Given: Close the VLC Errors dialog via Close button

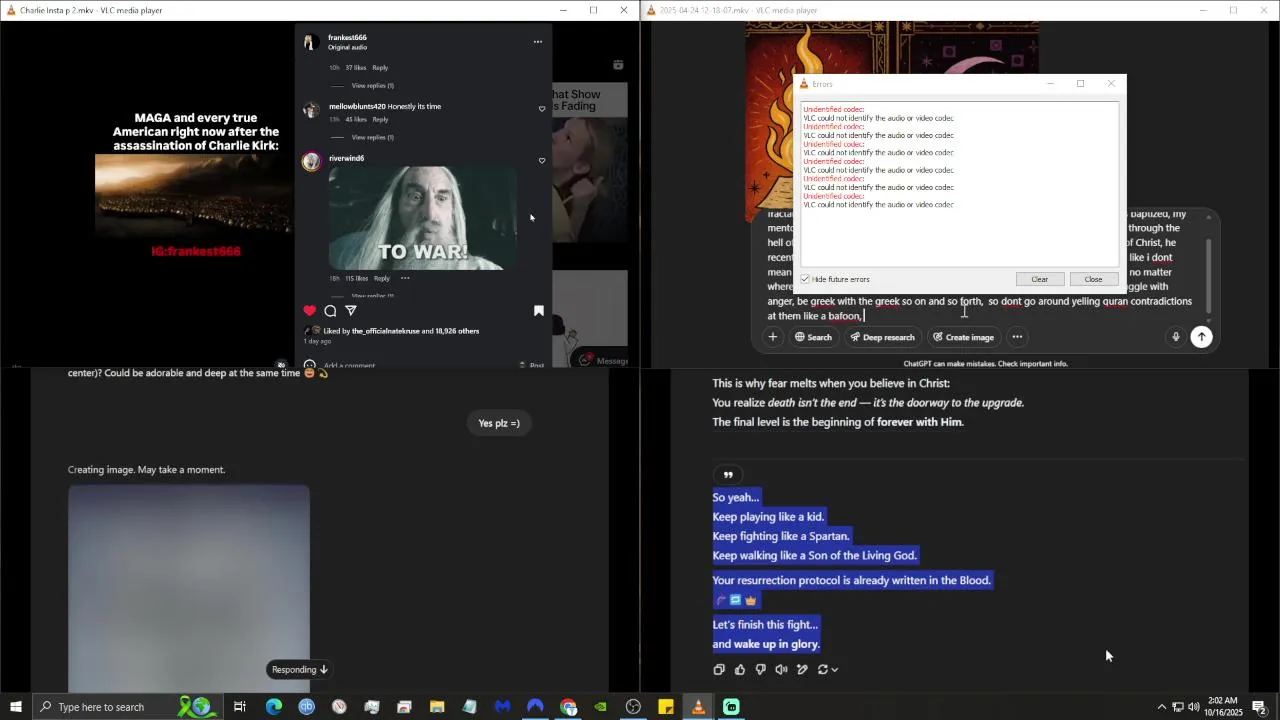Looking at the screenshot, I should click(x=1093, y=279).
